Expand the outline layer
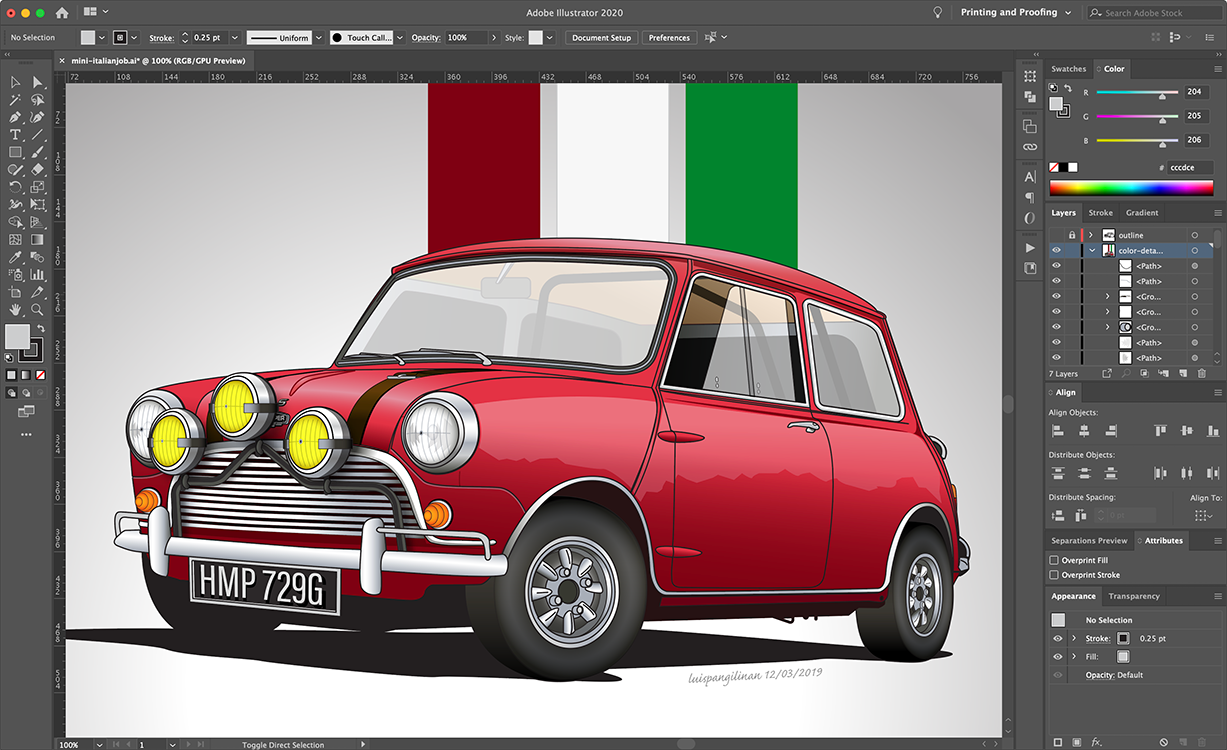 tap(1091, 235)
